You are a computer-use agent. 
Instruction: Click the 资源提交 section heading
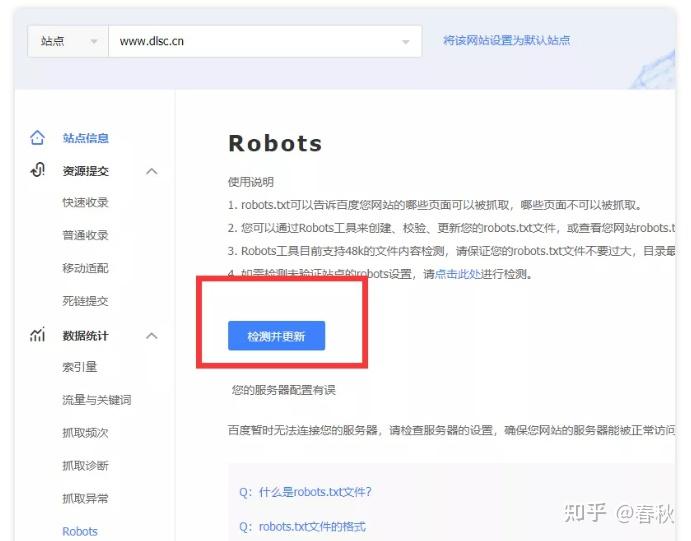pos(85,171)
